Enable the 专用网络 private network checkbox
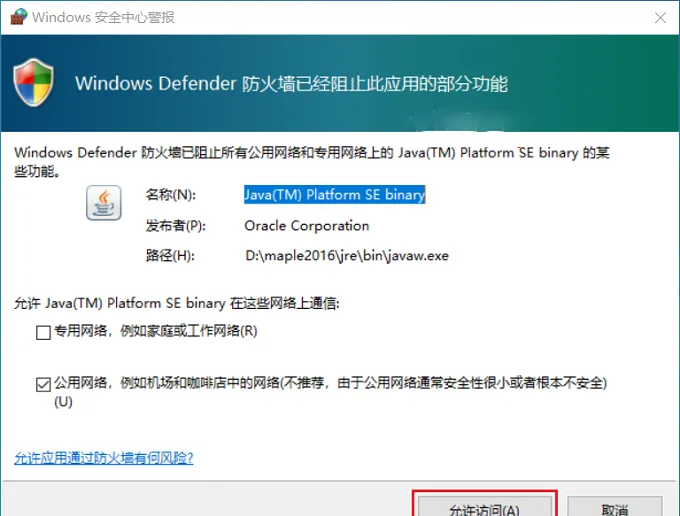Image resolution: width=680 pixels, height=516 pixels. [43, 333]
